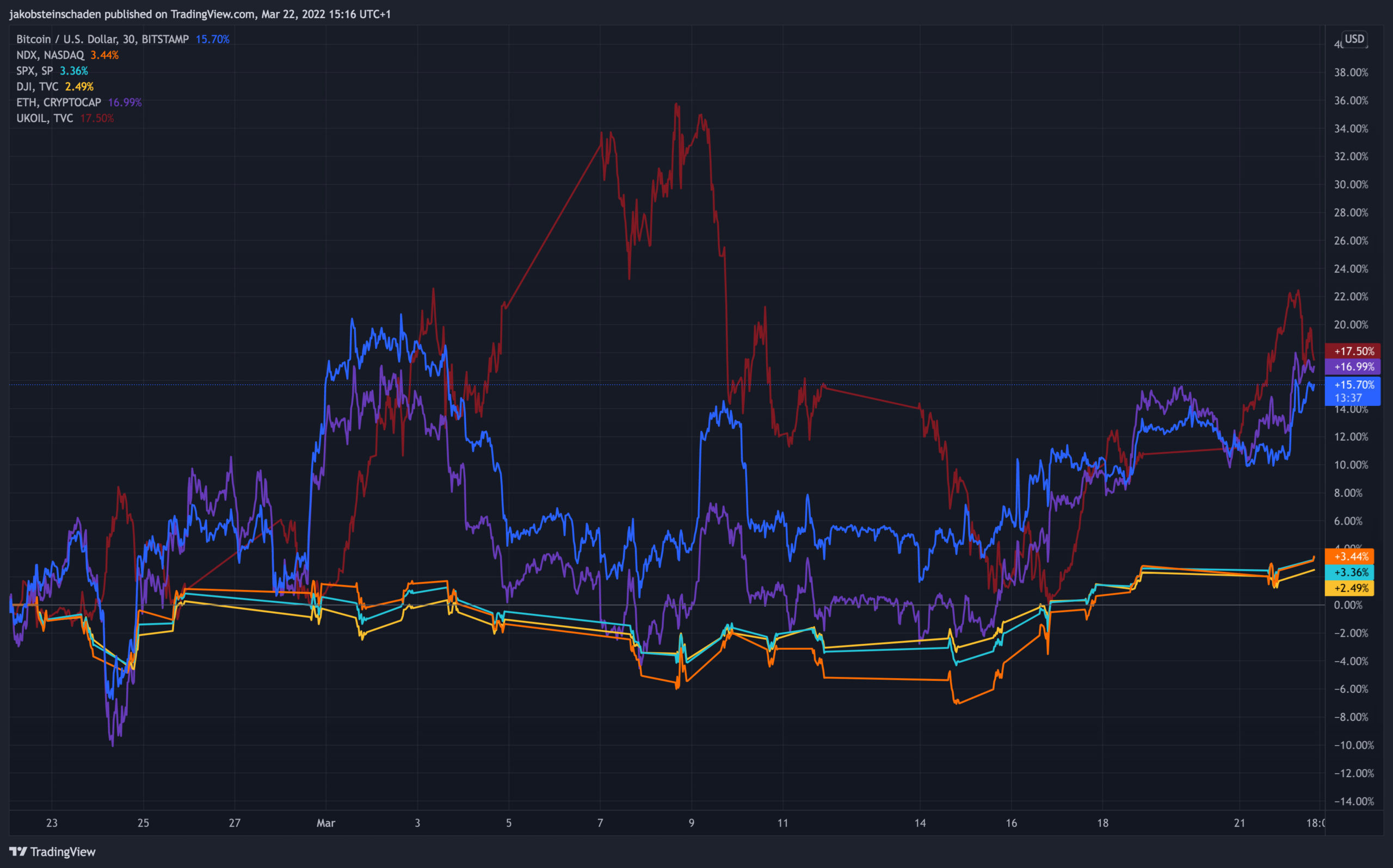Image resolution: width=1393 pixels, height=868 pixels.
Task: Click the 11 date on time axis
Action: [783, 823]
